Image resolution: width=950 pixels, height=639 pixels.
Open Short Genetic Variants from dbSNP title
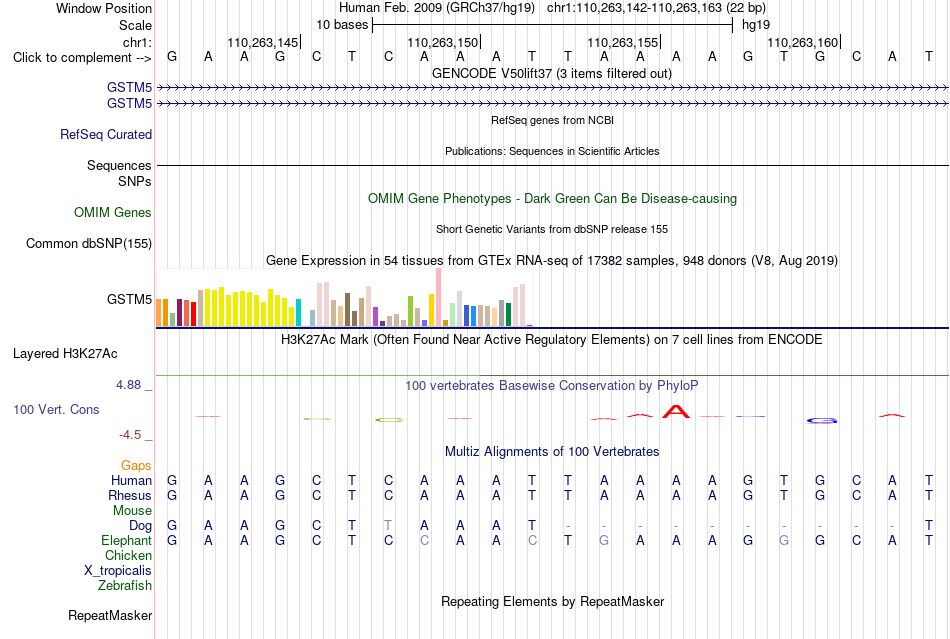pos(552,230)
